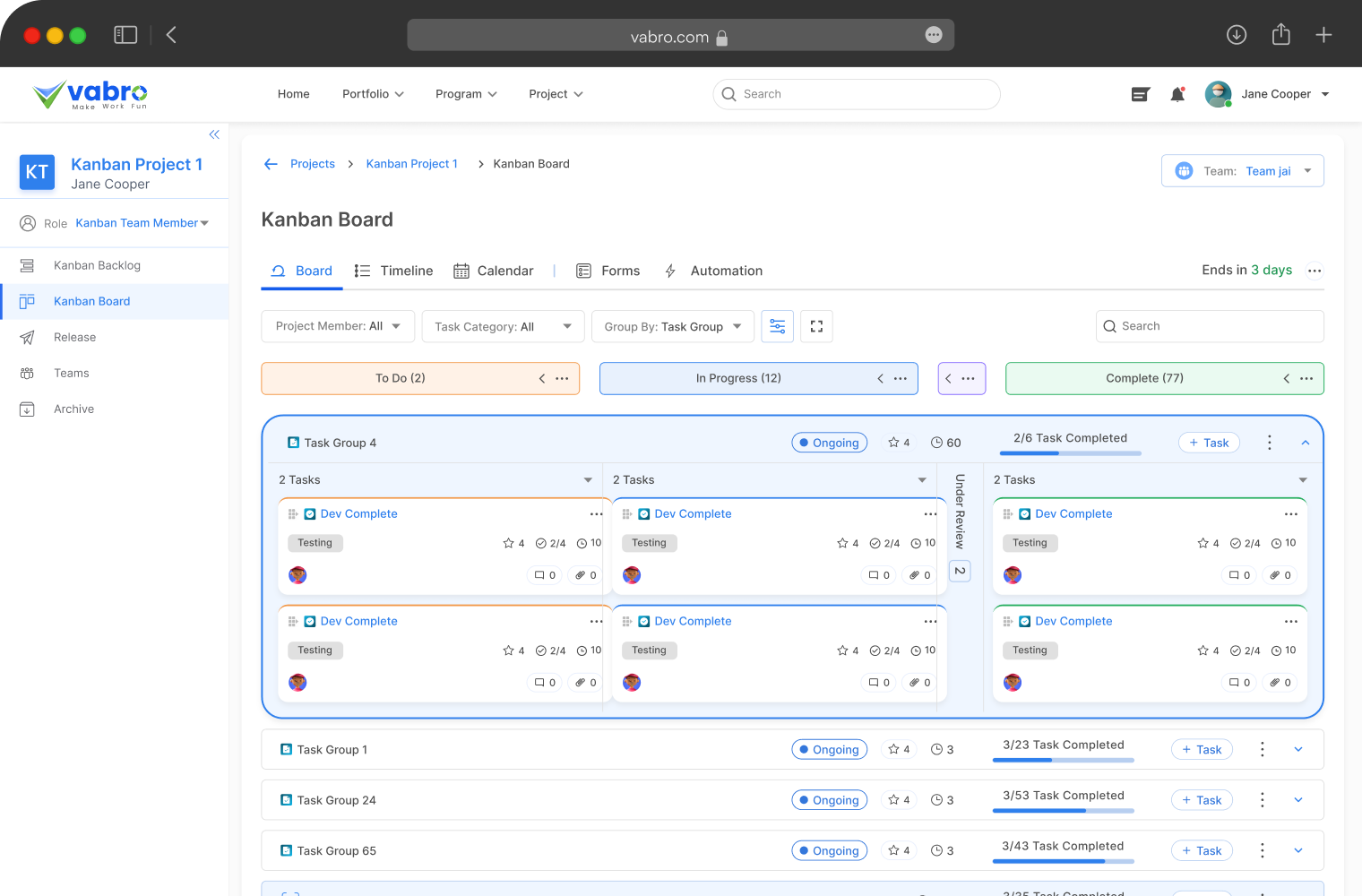Collapse the Complete column
This screenshot has width=1362, height=896.
pyautogui.click(x=1286, y=378)
